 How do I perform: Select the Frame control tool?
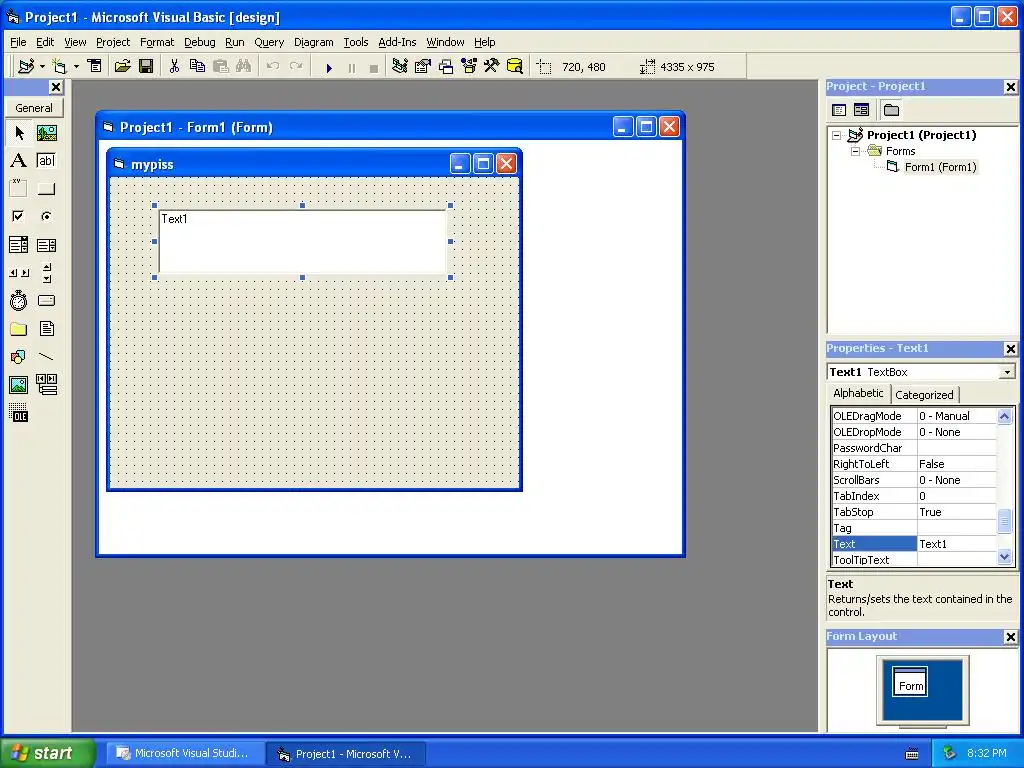[19, 189]
